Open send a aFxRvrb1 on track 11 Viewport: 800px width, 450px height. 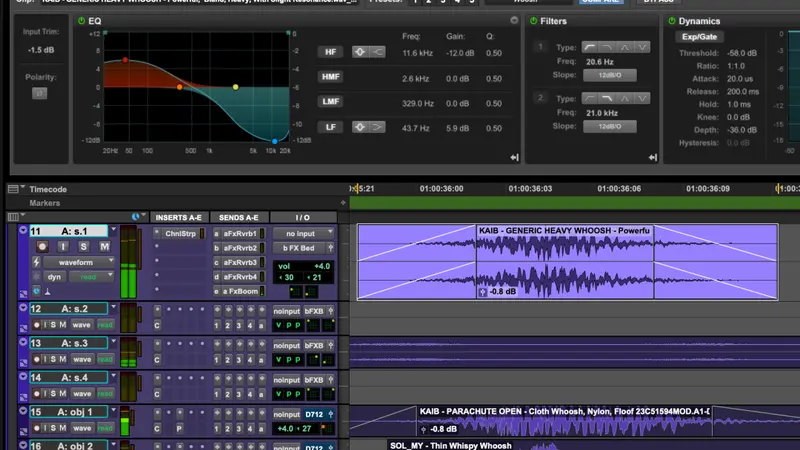(x=240, y=234)
